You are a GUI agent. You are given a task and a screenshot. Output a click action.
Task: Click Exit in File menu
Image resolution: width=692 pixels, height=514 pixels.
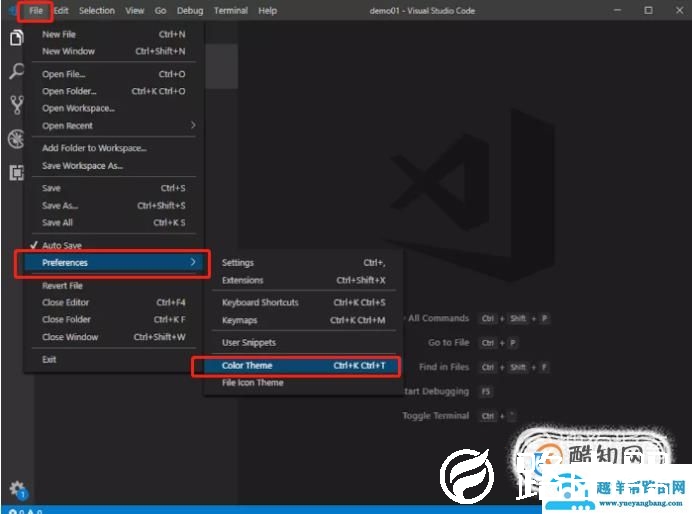[114, 360]
